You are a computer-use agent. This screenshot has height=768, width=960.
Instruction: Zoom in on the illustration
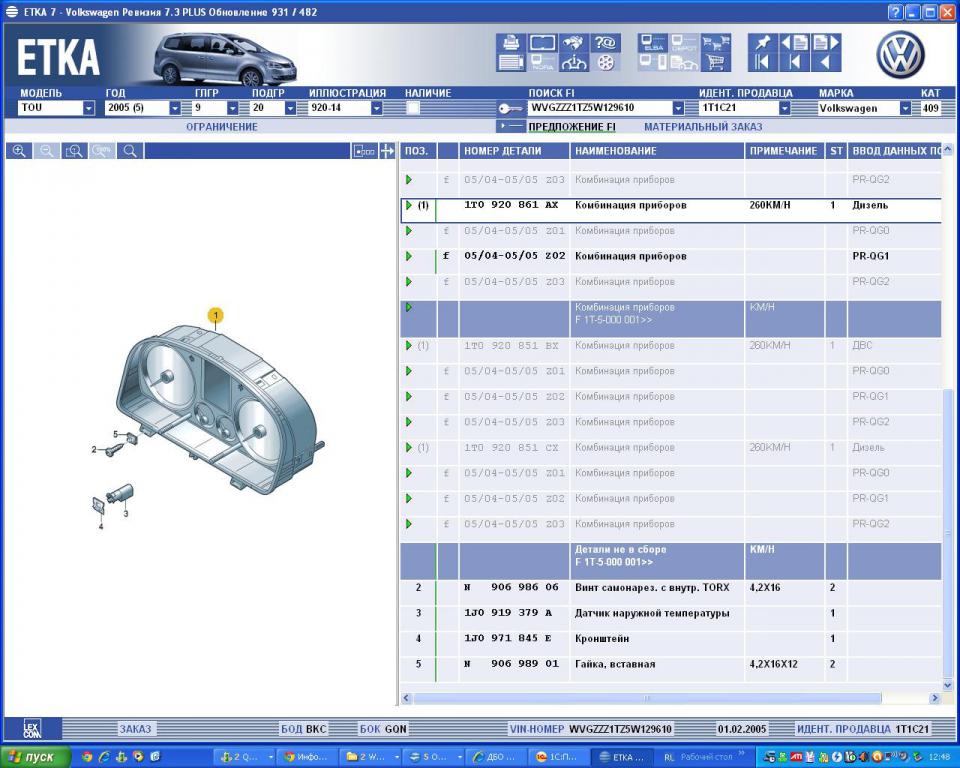pos(20,151)
